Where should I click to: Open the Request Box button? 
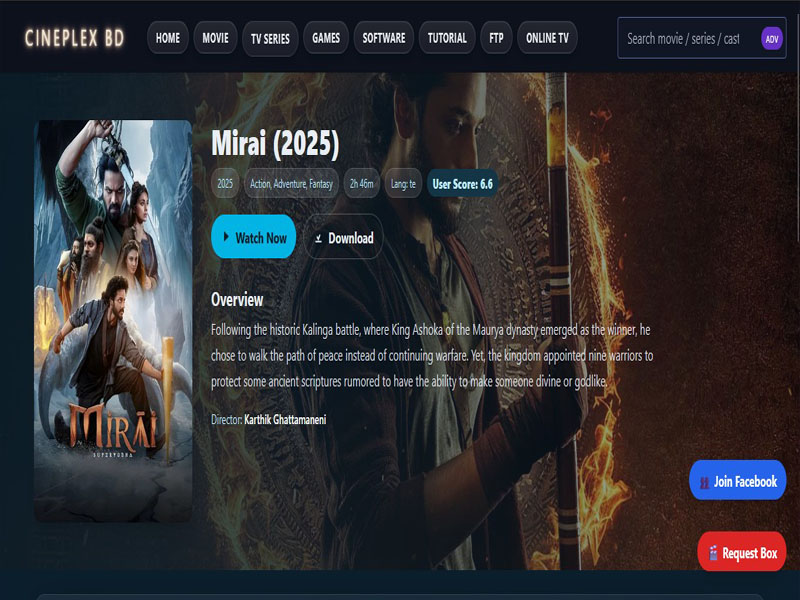741,552
